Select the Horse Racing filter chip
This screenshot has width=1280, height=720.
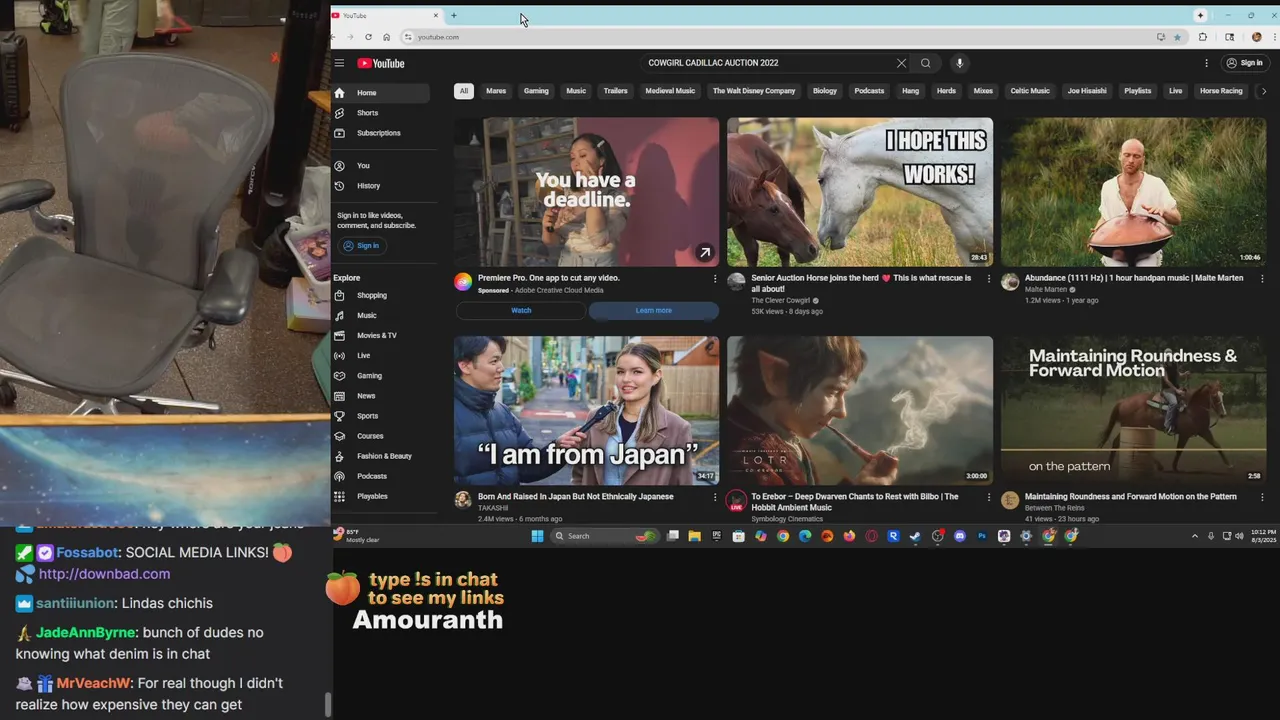[1221, 91]
